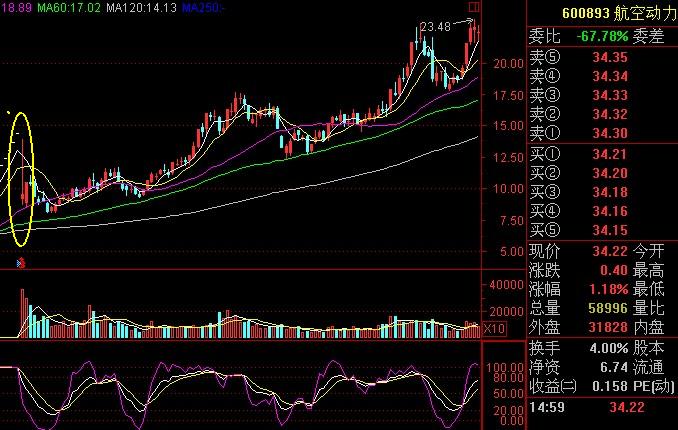Click the 现价 value 34.22
The image size is (678, 430).
pyautogui.click(x=610, y=251)
